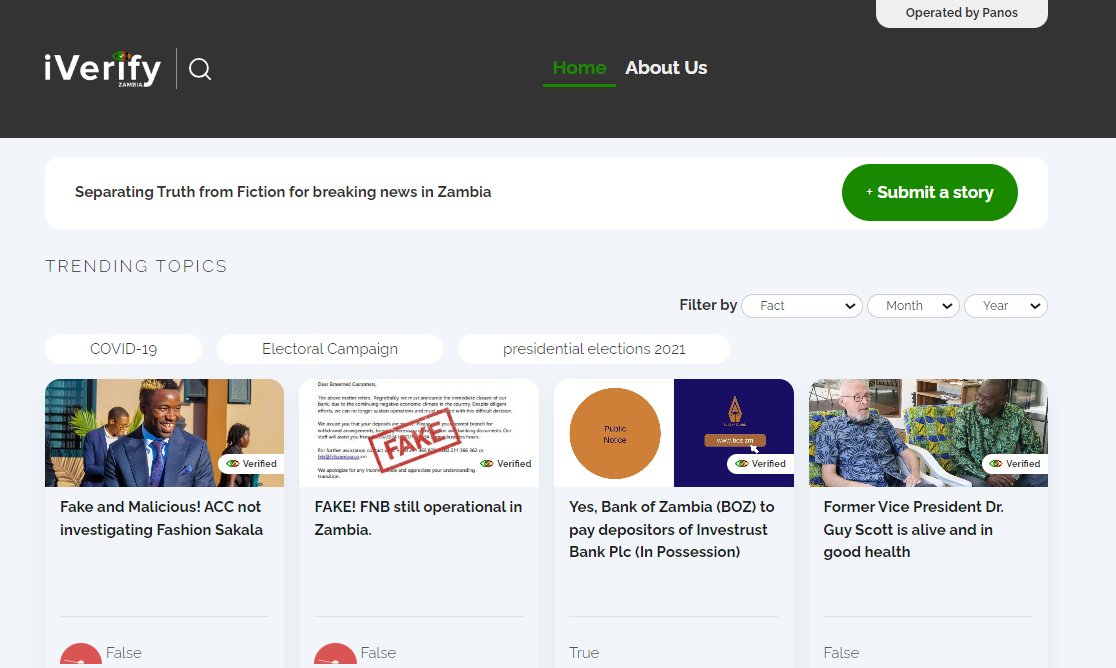Click Verified badge on Guy Scott card

1016,464
